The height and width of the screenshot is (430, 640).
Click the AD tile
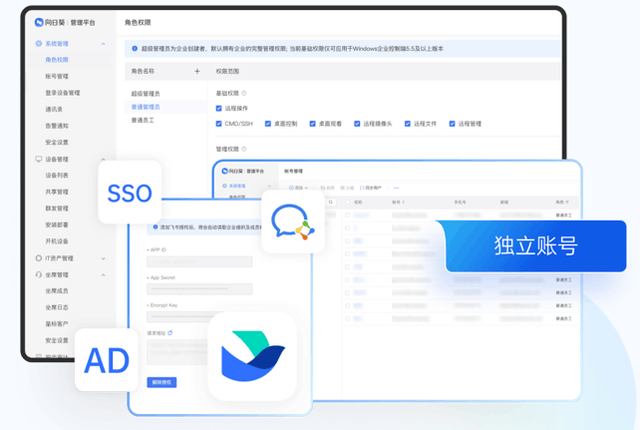[107, 360]
